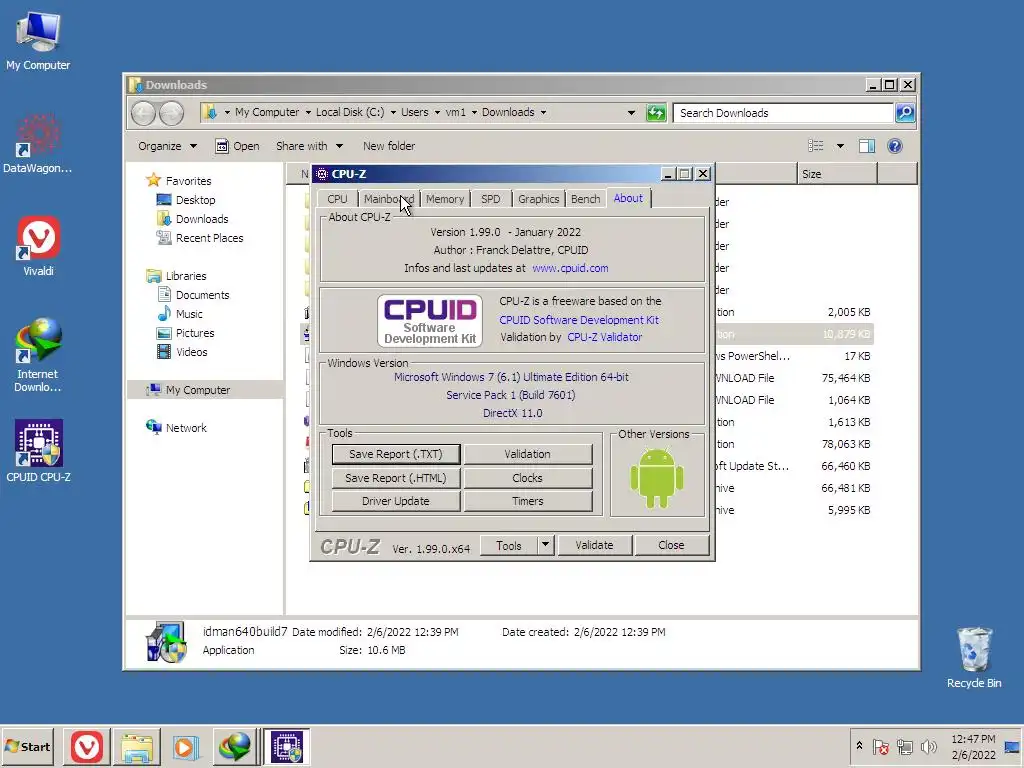Refresh the Downloads folder
This screenshot has height=768, width=1024.
(656, 113)
